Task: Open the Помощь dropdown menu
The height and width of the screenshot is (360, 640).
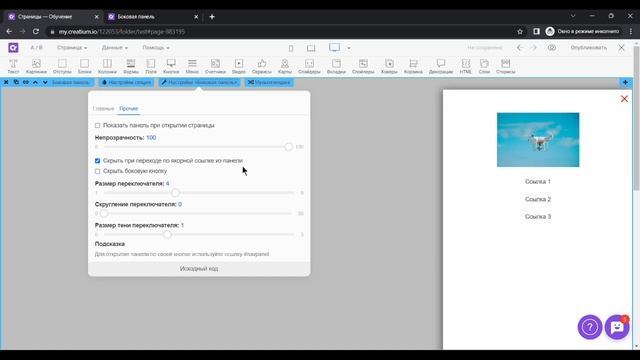Action: pyautogui.click(x=156, y=48)
